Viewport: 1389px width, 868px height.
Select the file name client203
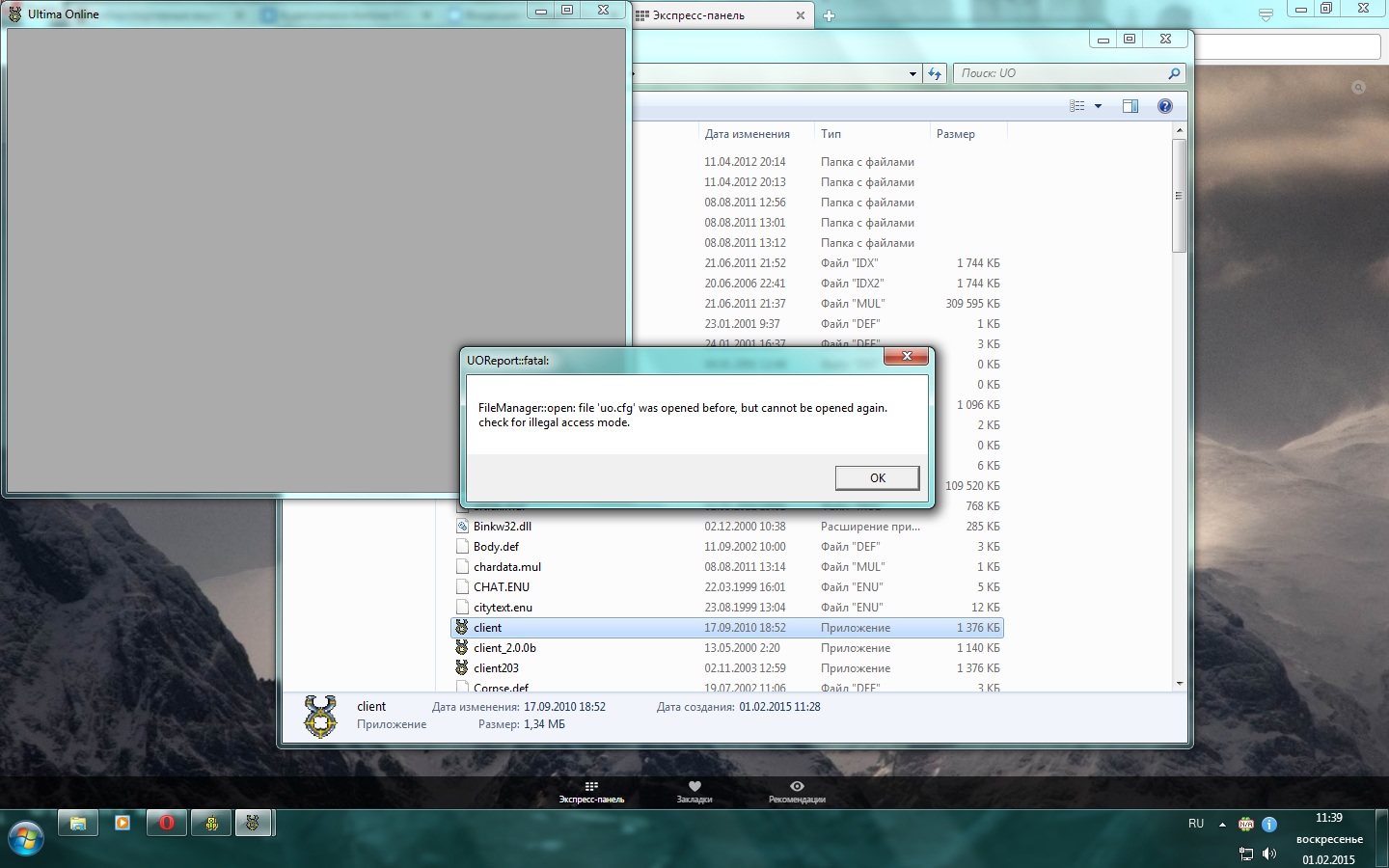(496, 668)
